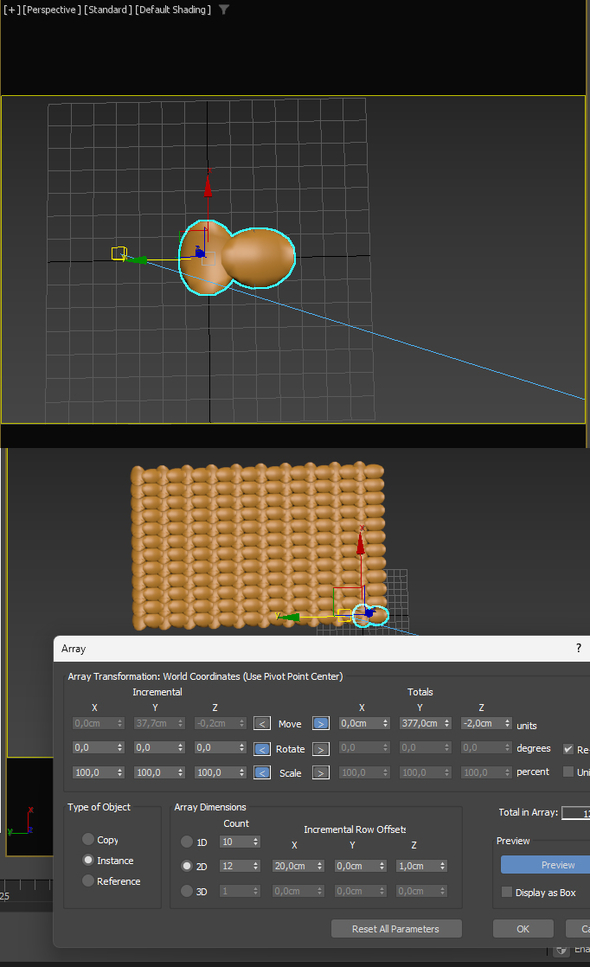Click Reset All Parameters
Image resolution: width=590 pixels, height=967 pixels.
click(396, 929)
